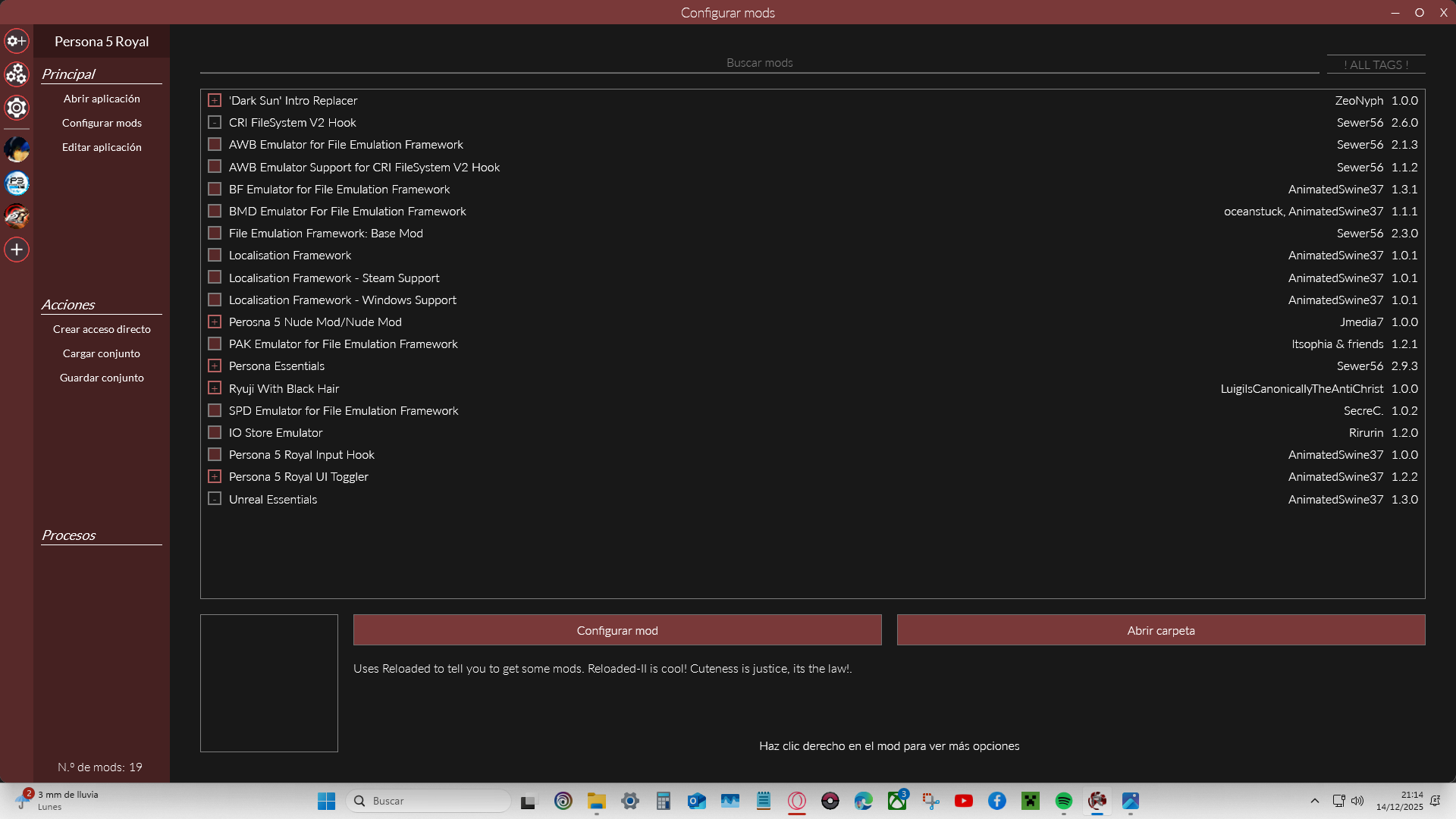1456x819 pixels.
Task: Choose 'Crear acceso directo' under Acciones
Action: tap(102, 329)
